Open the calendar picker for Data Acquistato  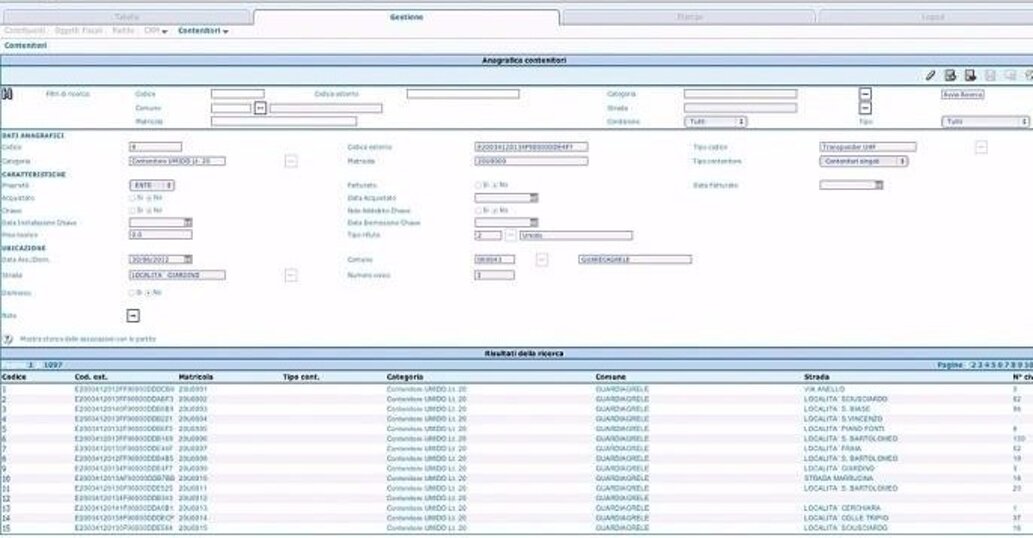(534, 198)
